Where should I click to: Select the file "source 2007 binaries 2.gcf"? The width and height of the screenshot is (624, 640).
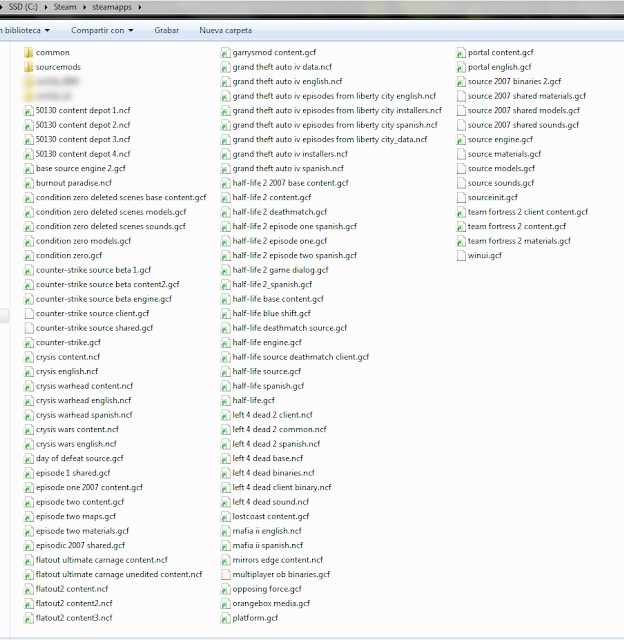click(514, 82)
